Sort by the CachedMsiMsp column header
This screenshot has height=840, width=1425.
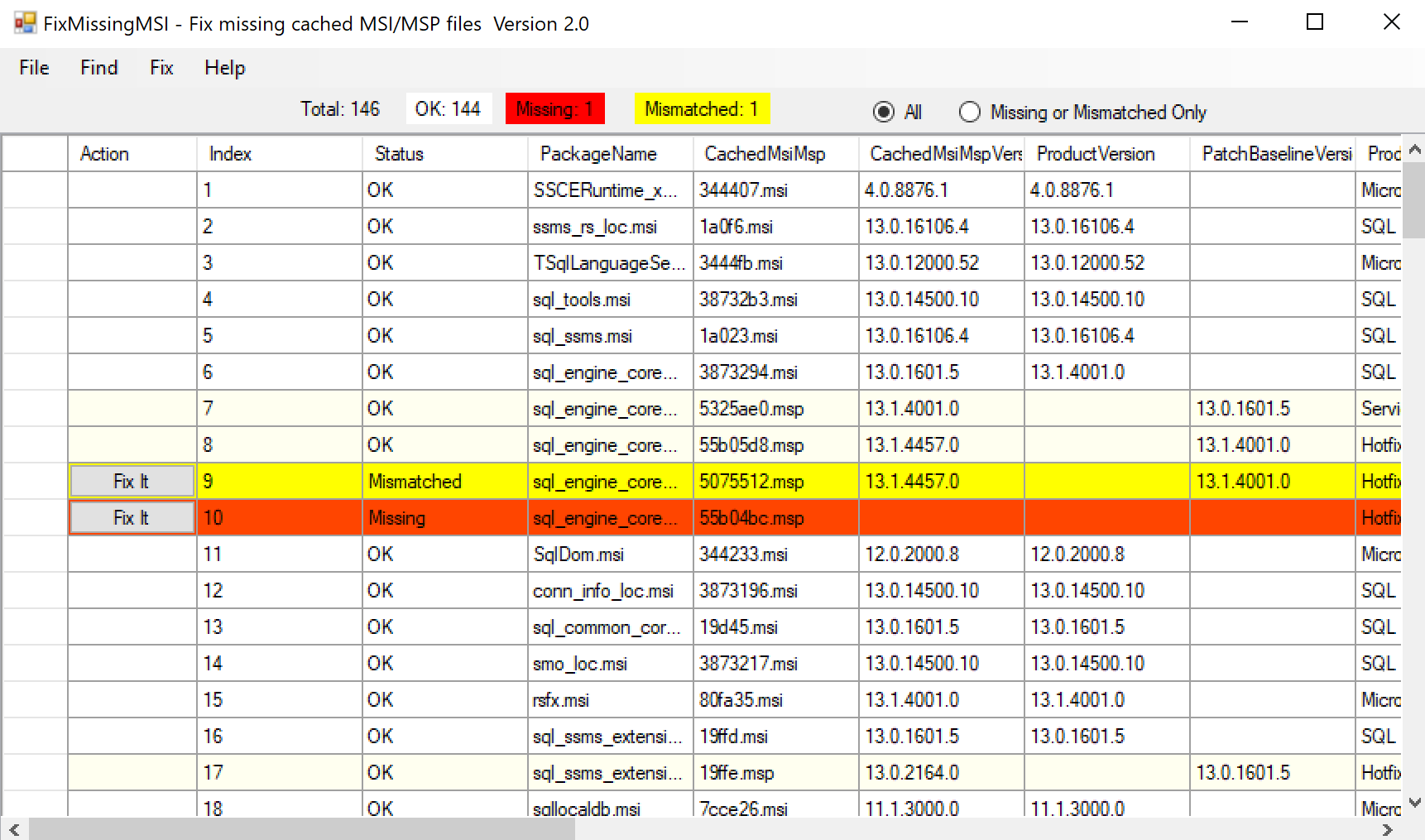(765, 153)
